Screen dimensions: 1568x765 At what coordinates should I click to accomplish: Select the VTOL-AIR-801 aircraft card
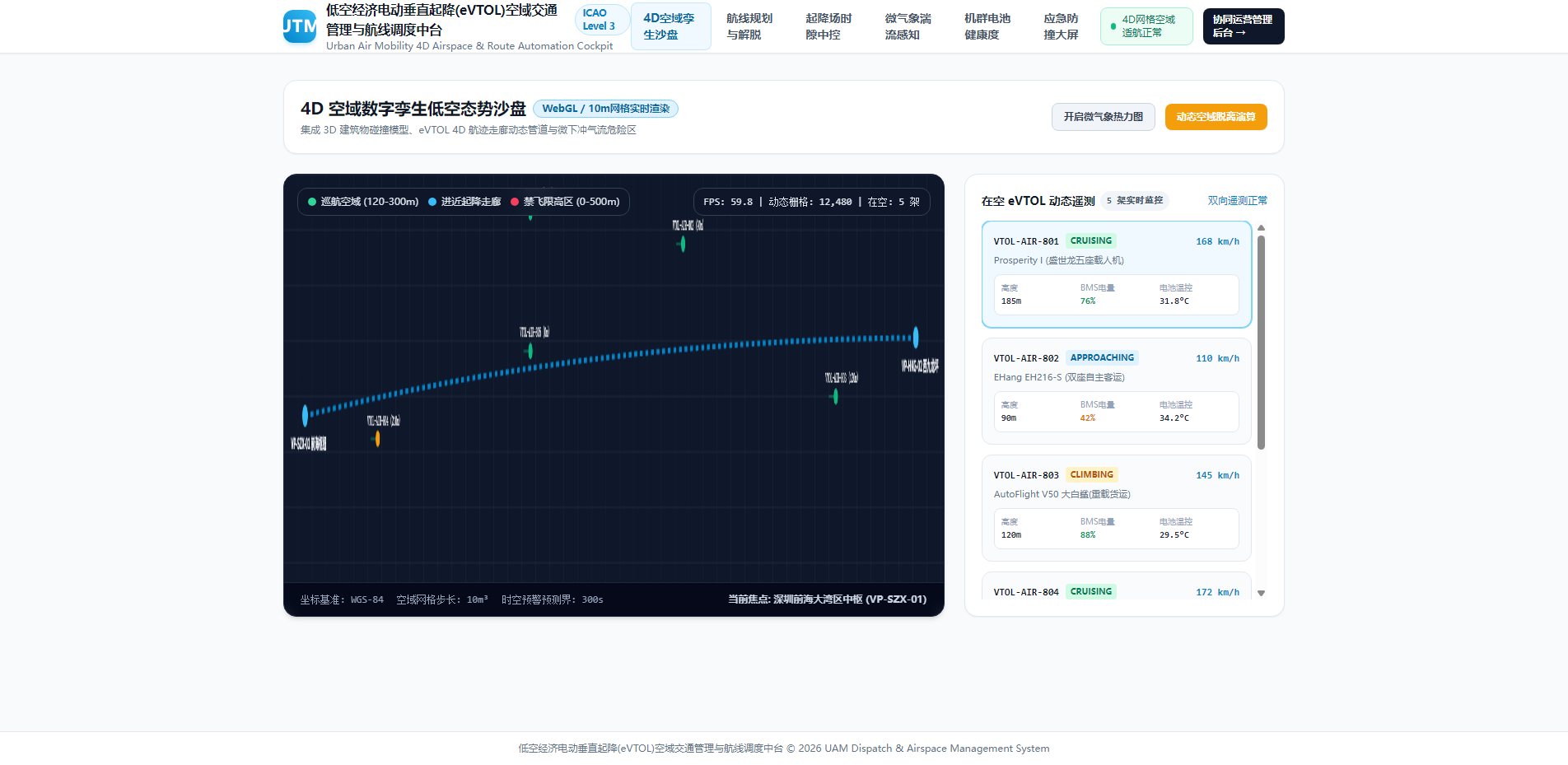[1117, 274]
